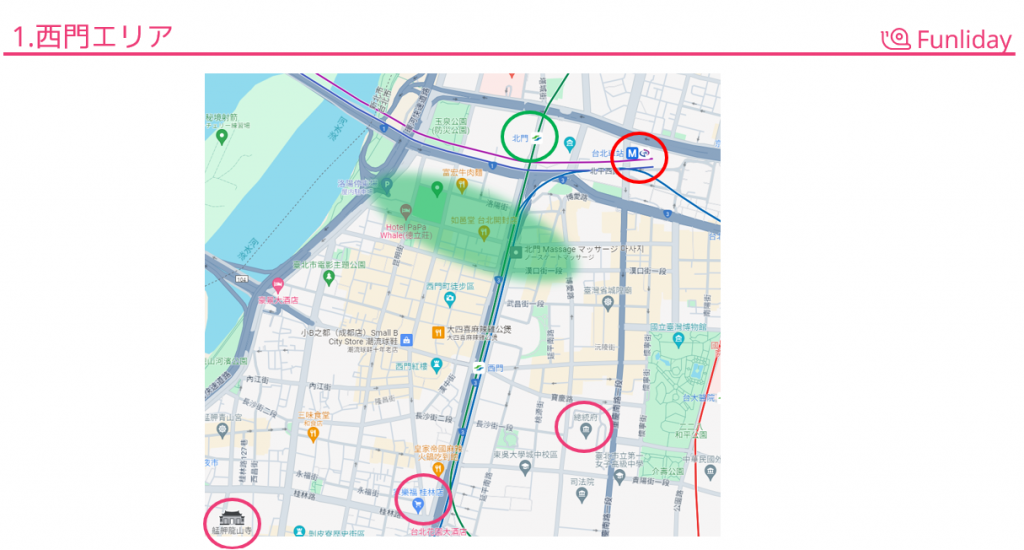Viewport: 1024px width, 550px height.
Task: Click the 北門 Massage map marker
Action: [517, 251]
